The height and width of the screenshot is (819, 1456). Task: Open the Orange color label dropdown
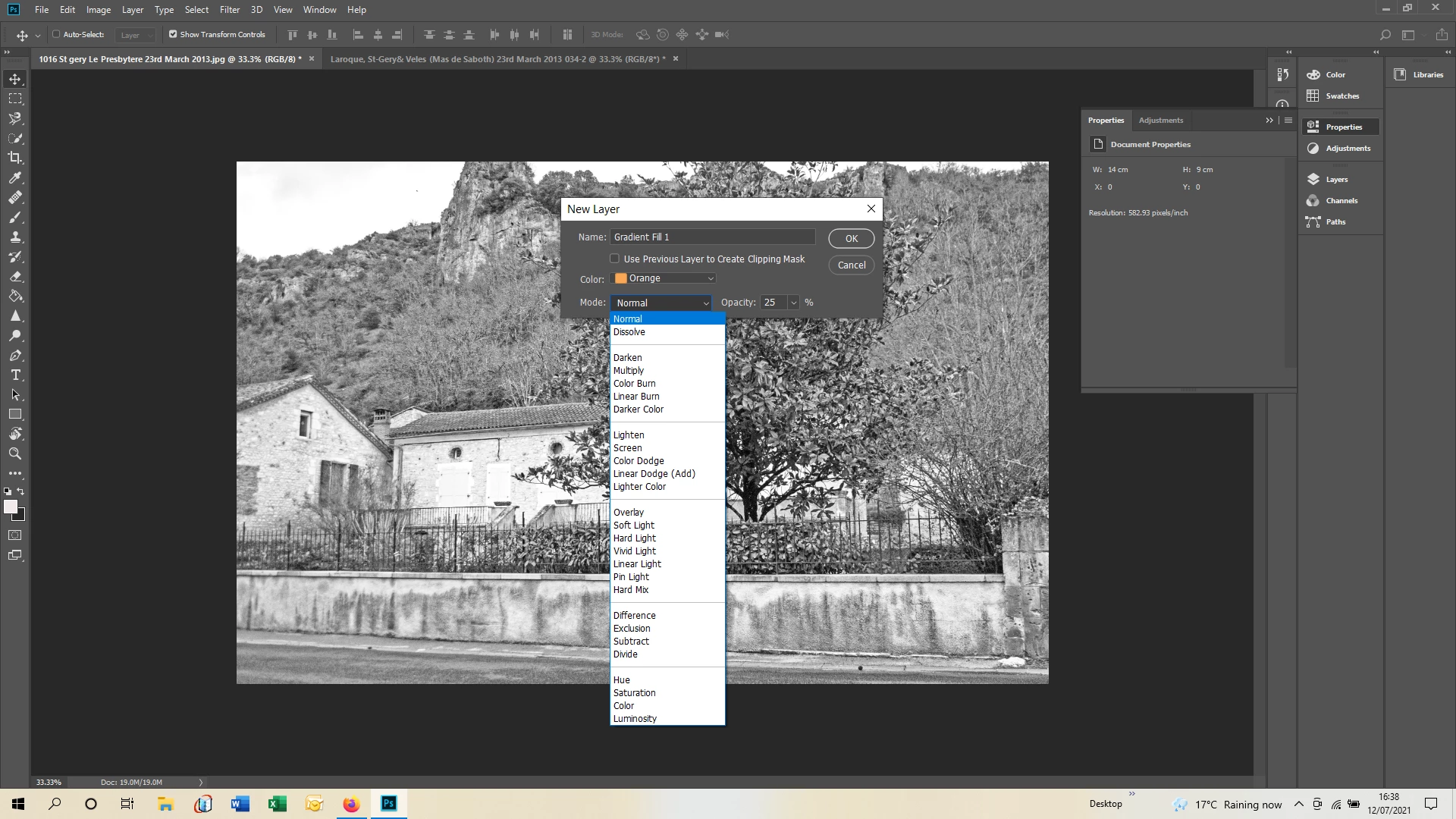664,278
